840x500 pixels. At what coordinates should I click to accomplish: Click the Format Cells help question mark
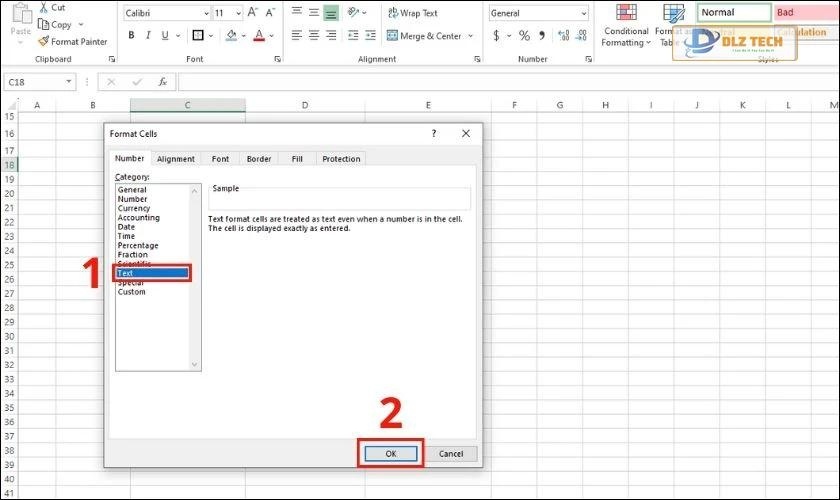point(433,133)
